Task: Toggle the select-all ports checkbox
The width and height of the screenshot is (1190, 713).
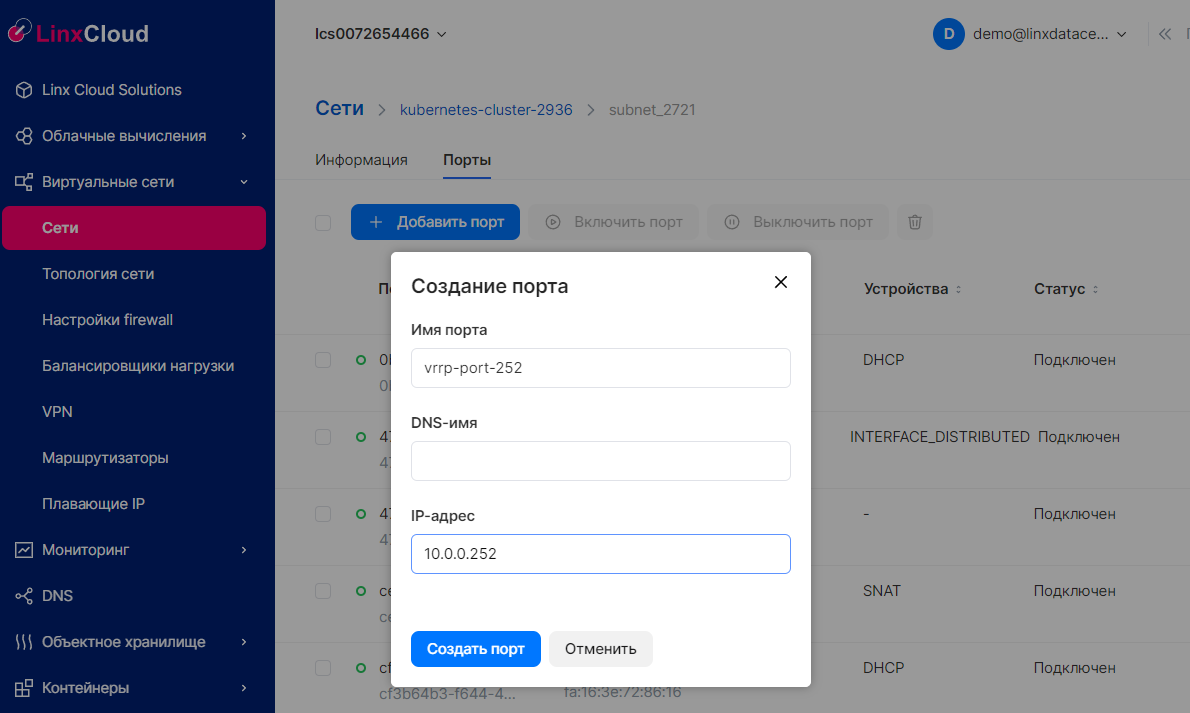Action: point(323,222)
